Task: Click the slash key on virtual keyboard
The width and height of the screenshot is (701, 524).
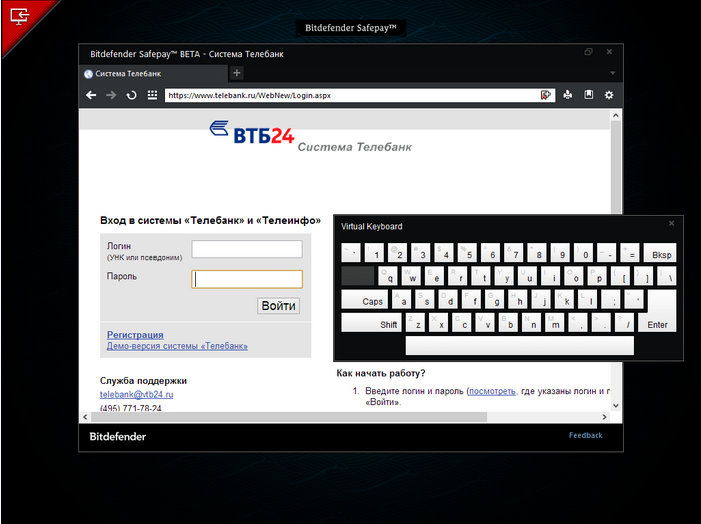Action: pyautogui.click(x=625, y=322)
